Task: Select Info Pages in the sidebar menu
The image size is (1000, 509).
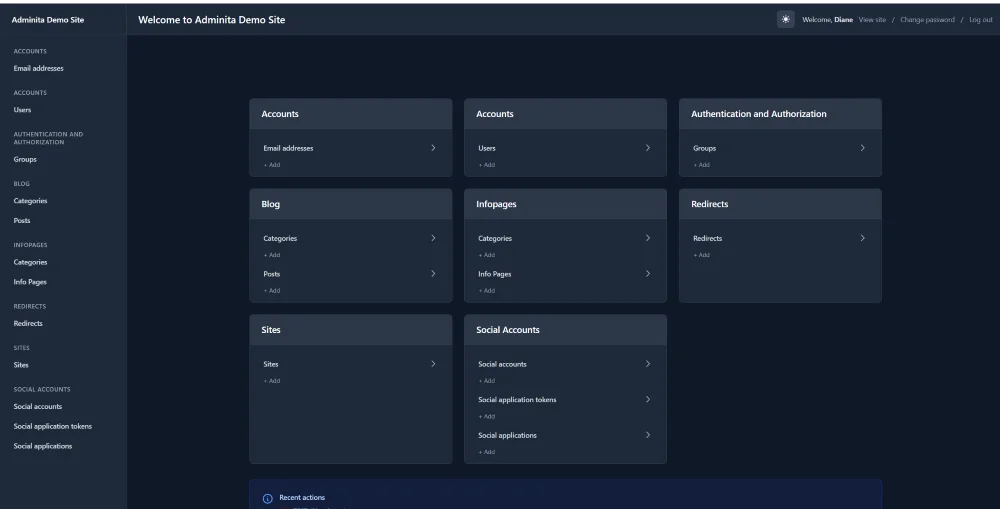Action: click(x=30, y=282)
